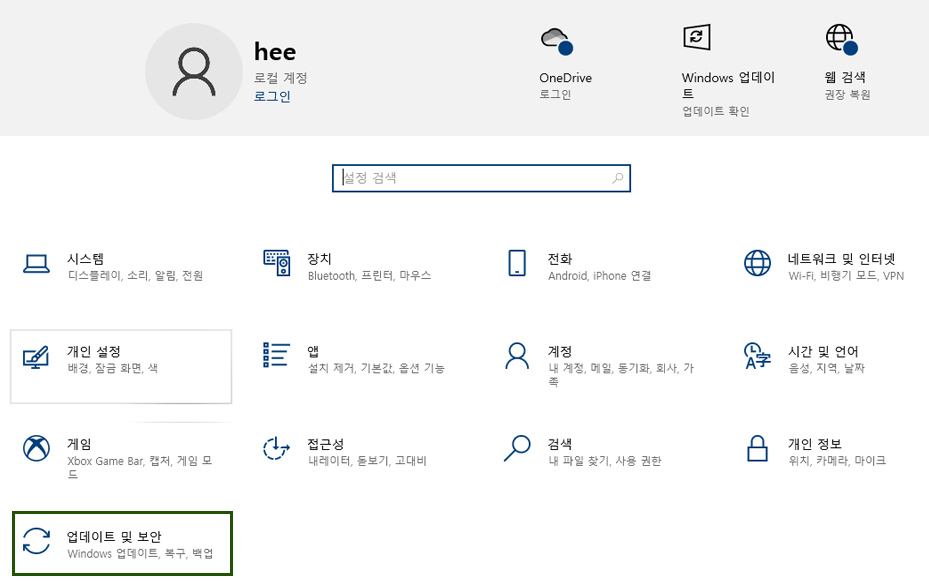Click 위치, 카메라, 마이크 description
The height and width of the screenshot is (581, 929).
coord(837,460)
